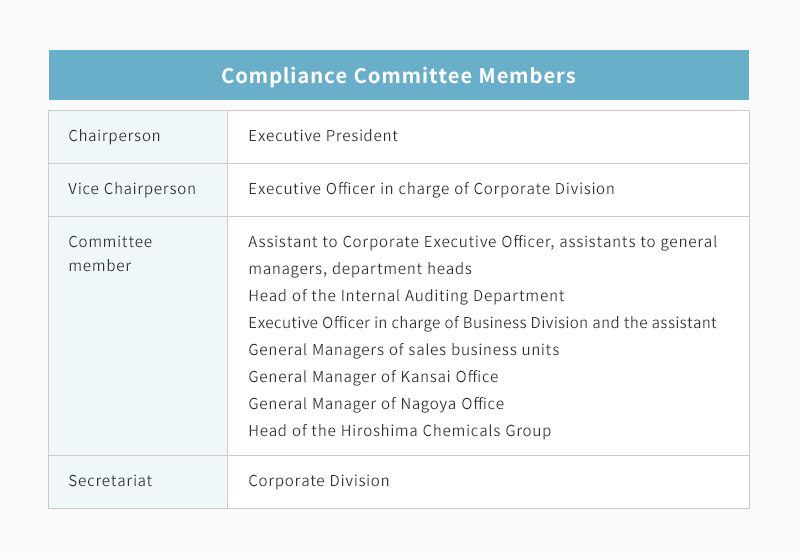Screen dimensions: 800x559
Task: Select the "Committee member" row label
Action: click(x=110, y=254)
